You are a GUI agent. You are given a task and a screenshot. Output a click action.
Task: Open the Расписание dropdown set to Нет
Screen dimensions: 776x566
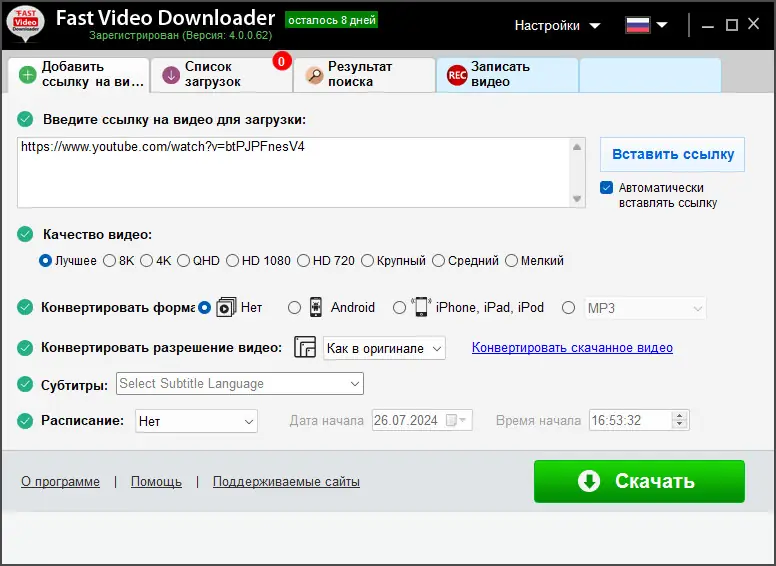coord(196,421)
